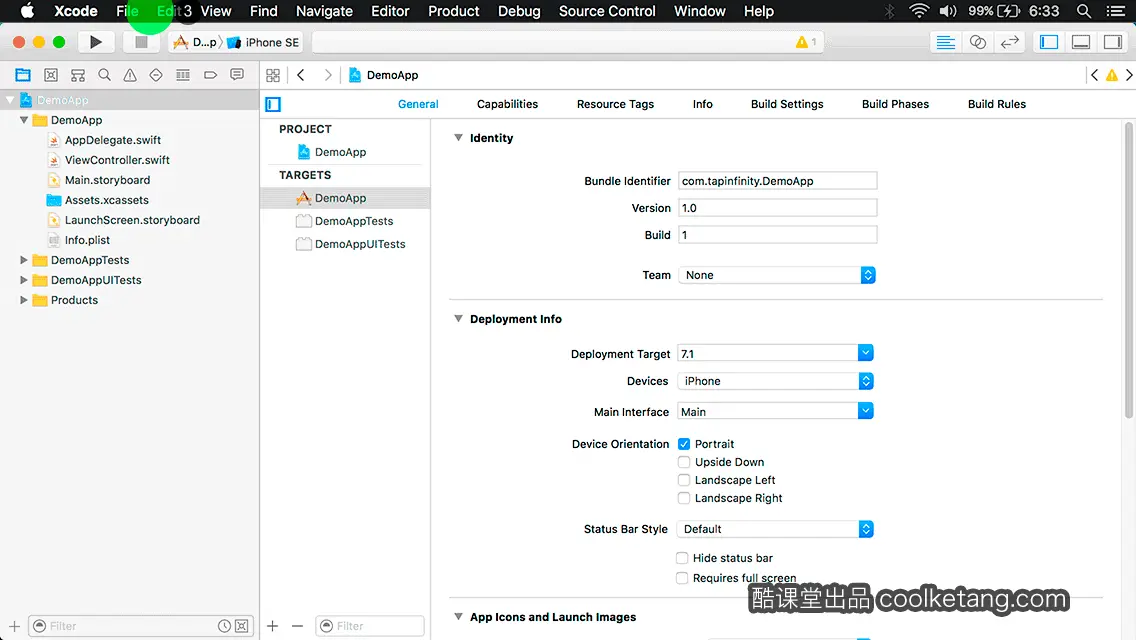
Task: Toggle the Utilities inspector panel
Action: pyautogui.click(x=1113, y=42)
